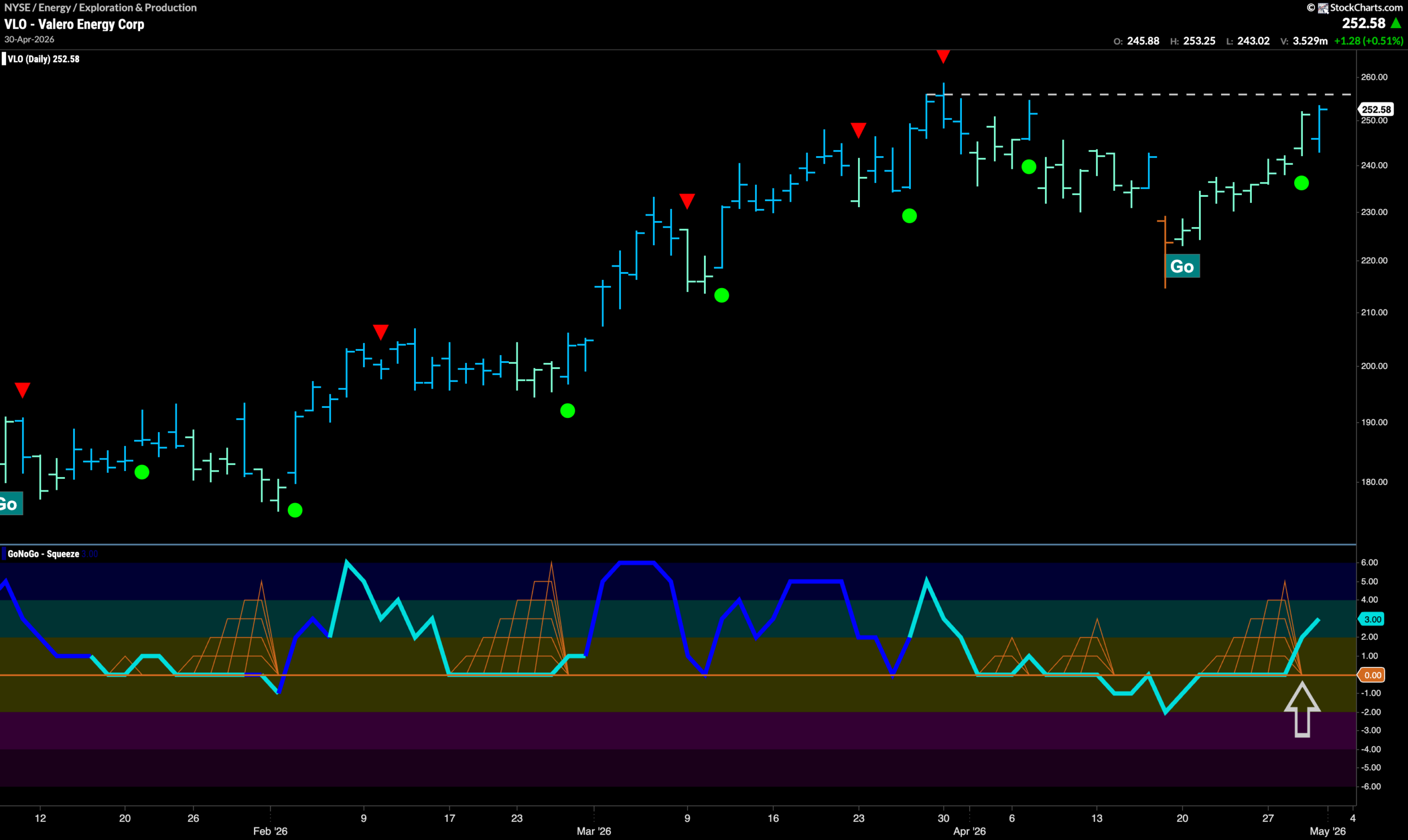Click the GoNoGo - Squeeze indicator label

pyautogui.click(x=43, y=554)
